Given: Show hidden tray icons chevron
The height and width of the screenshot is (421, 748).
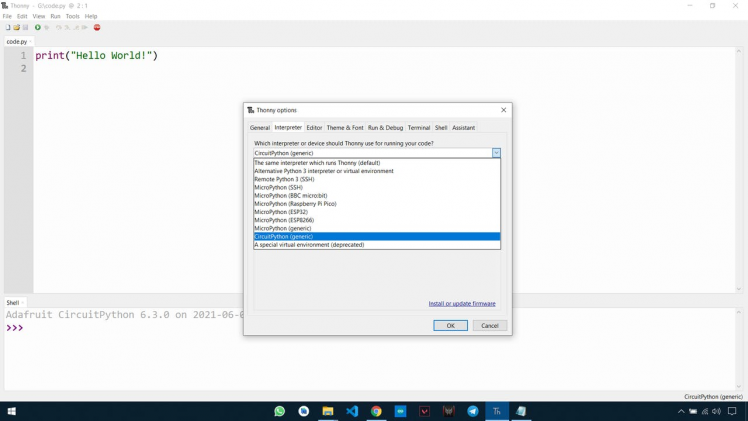Looking at the screenshot, I should 681,411.
